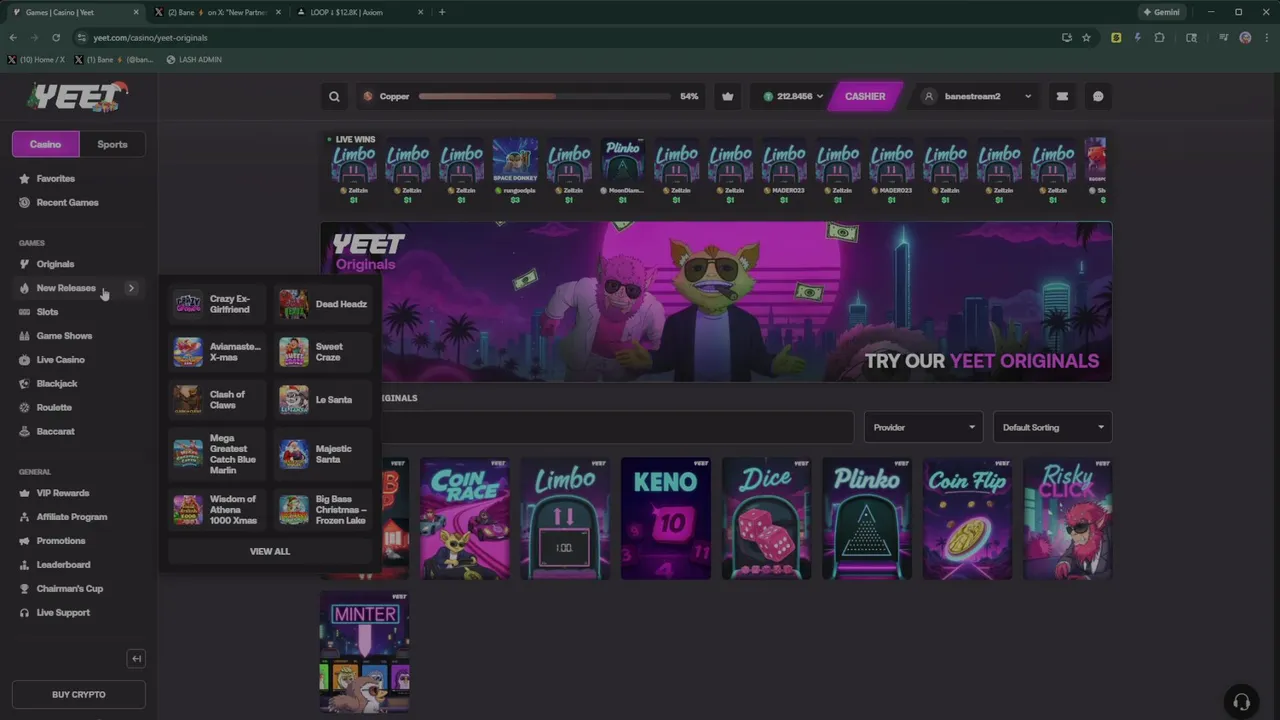Click the Yeet Originals promo banner
1280x720 pixels.
click(x=716, y=301)
